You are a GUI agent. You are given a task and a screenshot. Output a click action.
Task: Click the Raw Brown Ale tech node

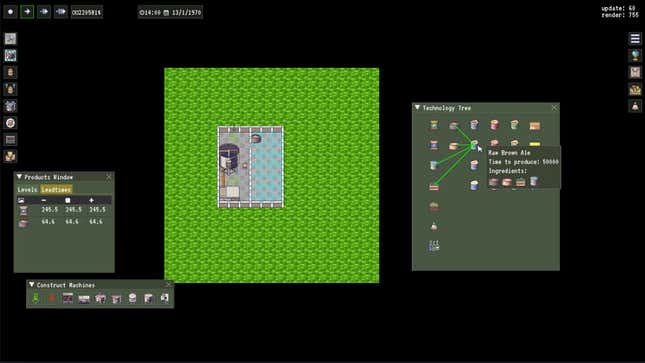click(474, 145)
